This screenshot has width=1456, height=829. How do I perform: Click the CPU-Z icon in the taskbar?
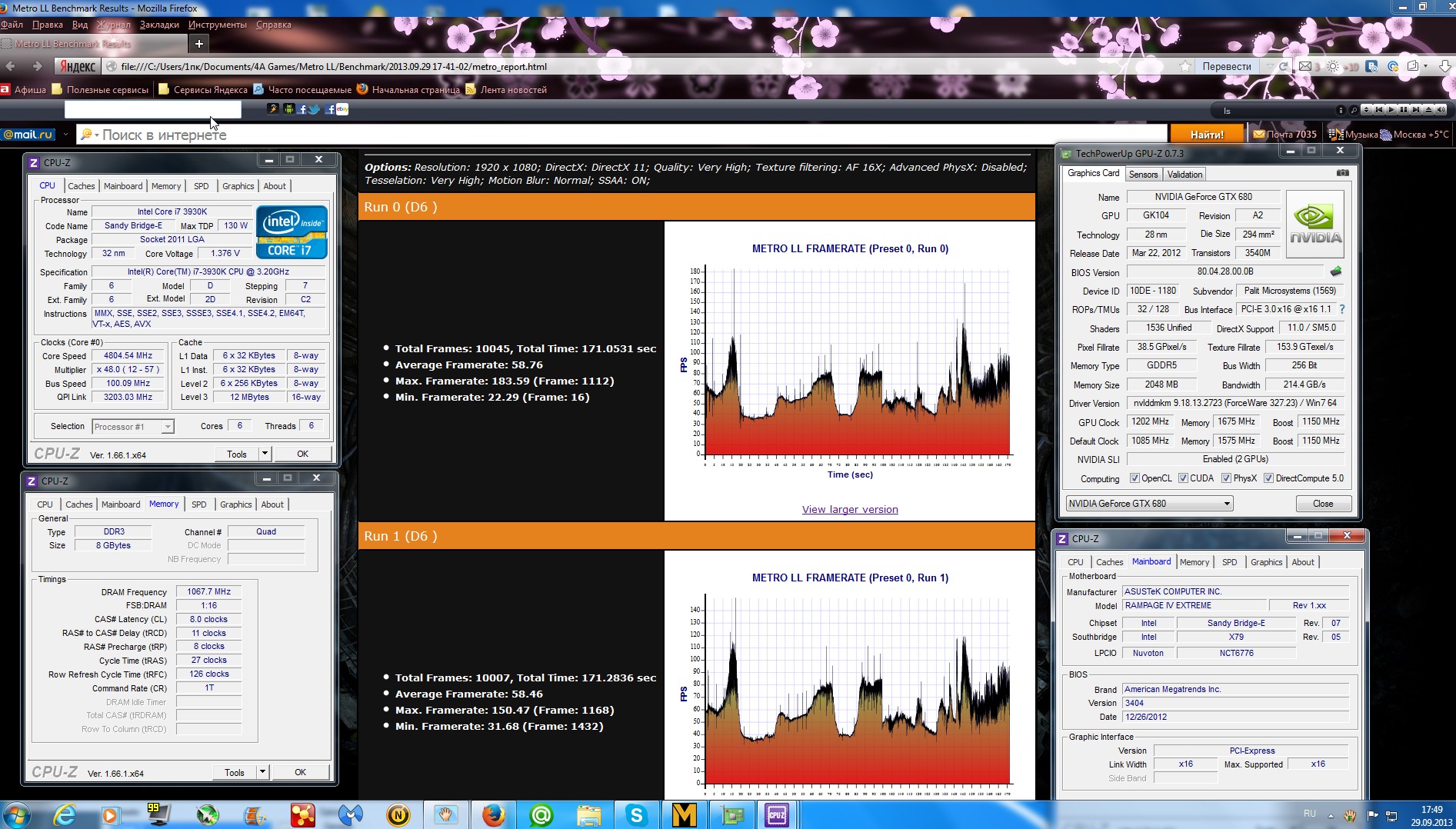777,814
